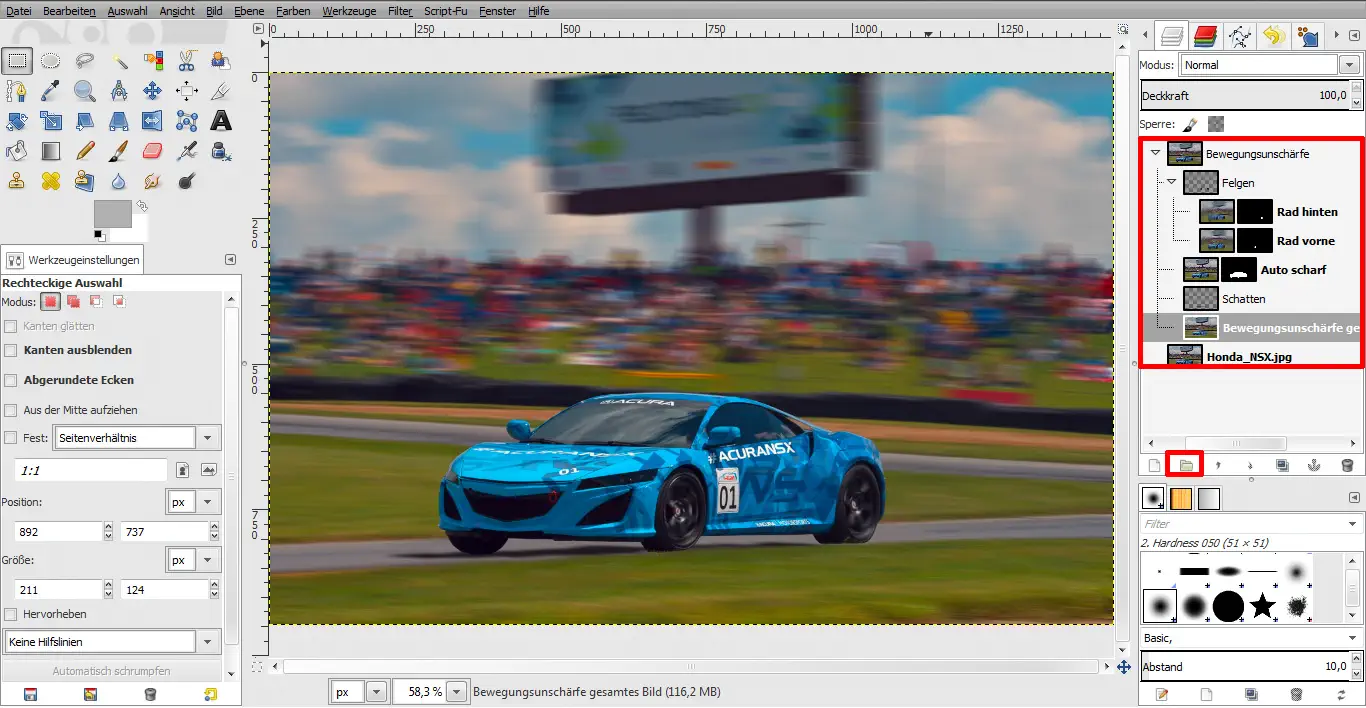Check the 'Abgerundete Ecken' option
1366x708 pixels.
click(11, 380)
